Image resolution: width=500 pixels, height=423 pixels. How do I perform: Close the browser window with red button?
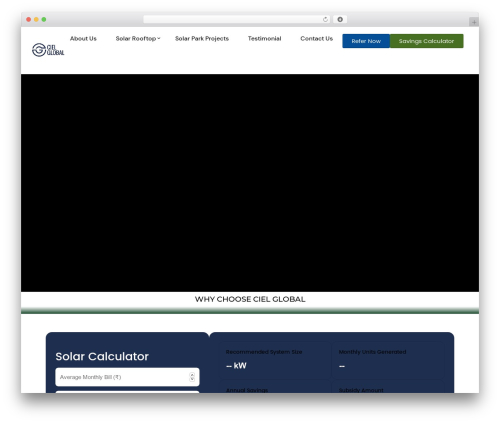click(x=29, y=20)
